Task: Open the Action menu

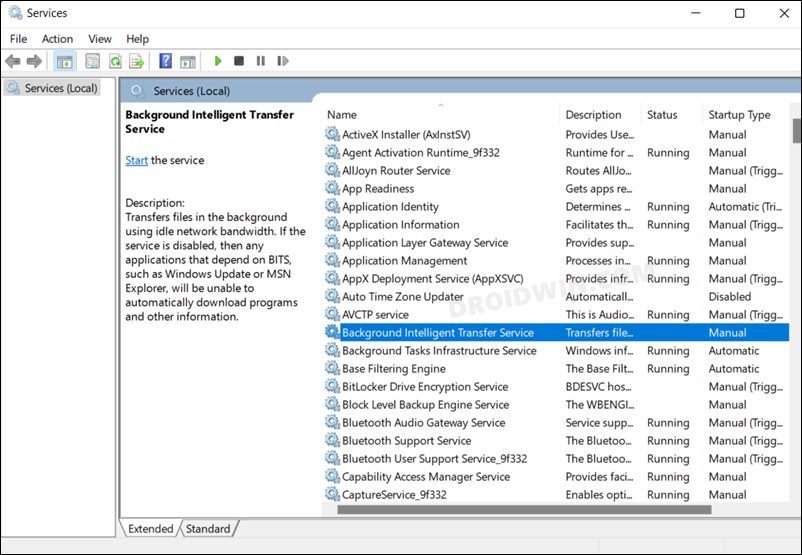Action: [57, 39]
